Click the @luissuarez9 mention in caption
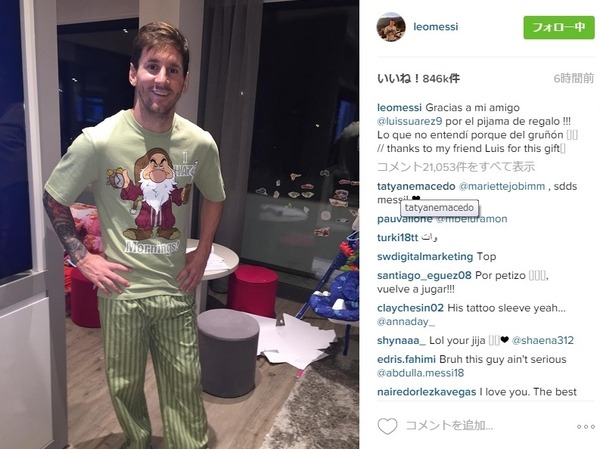The image size is (600, 449). tap(409, 121)
